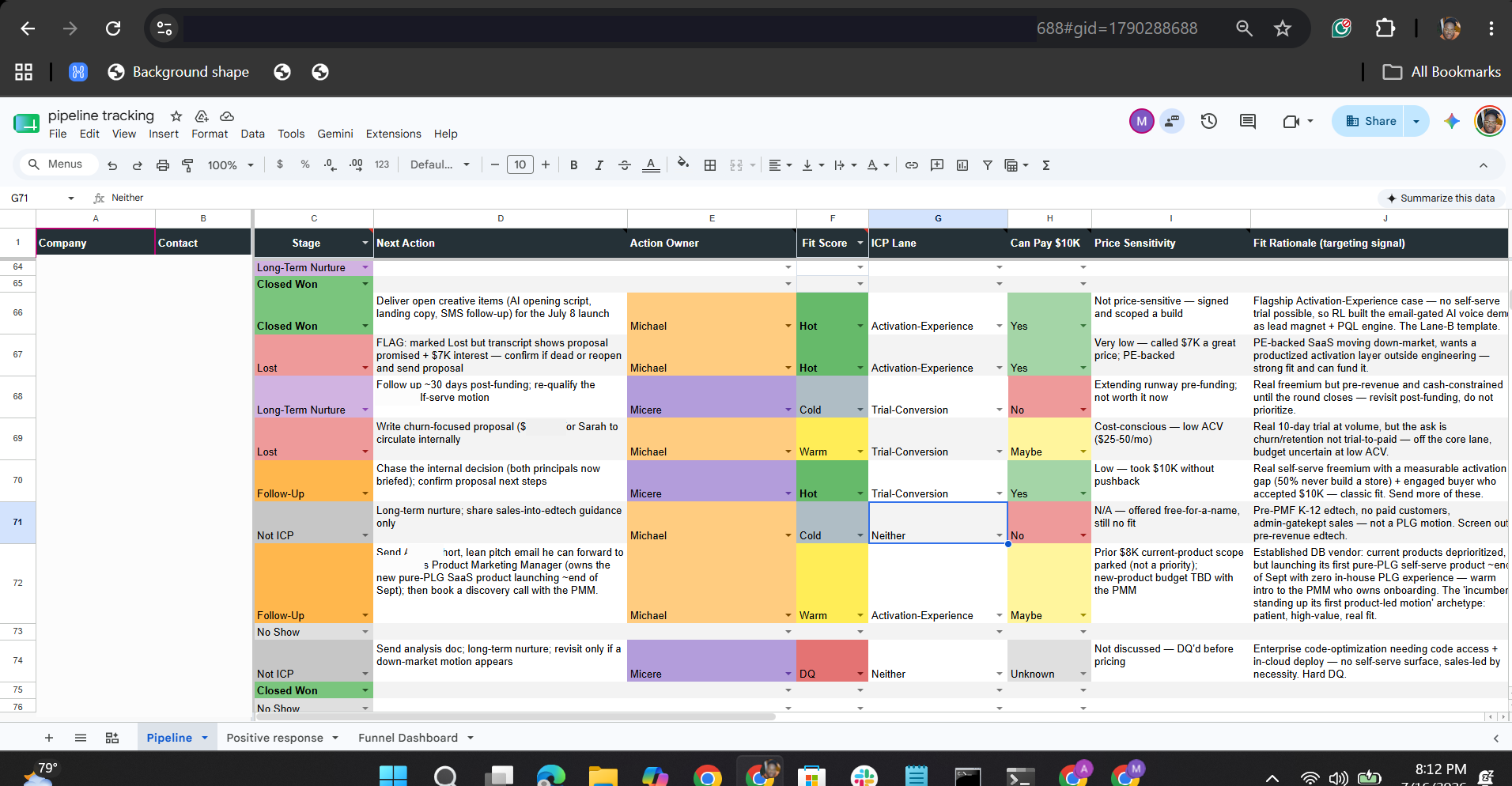Screen dimensions: 1512x786
Task: Click the Redo icon in toolbar
Action: click(138, 165)
